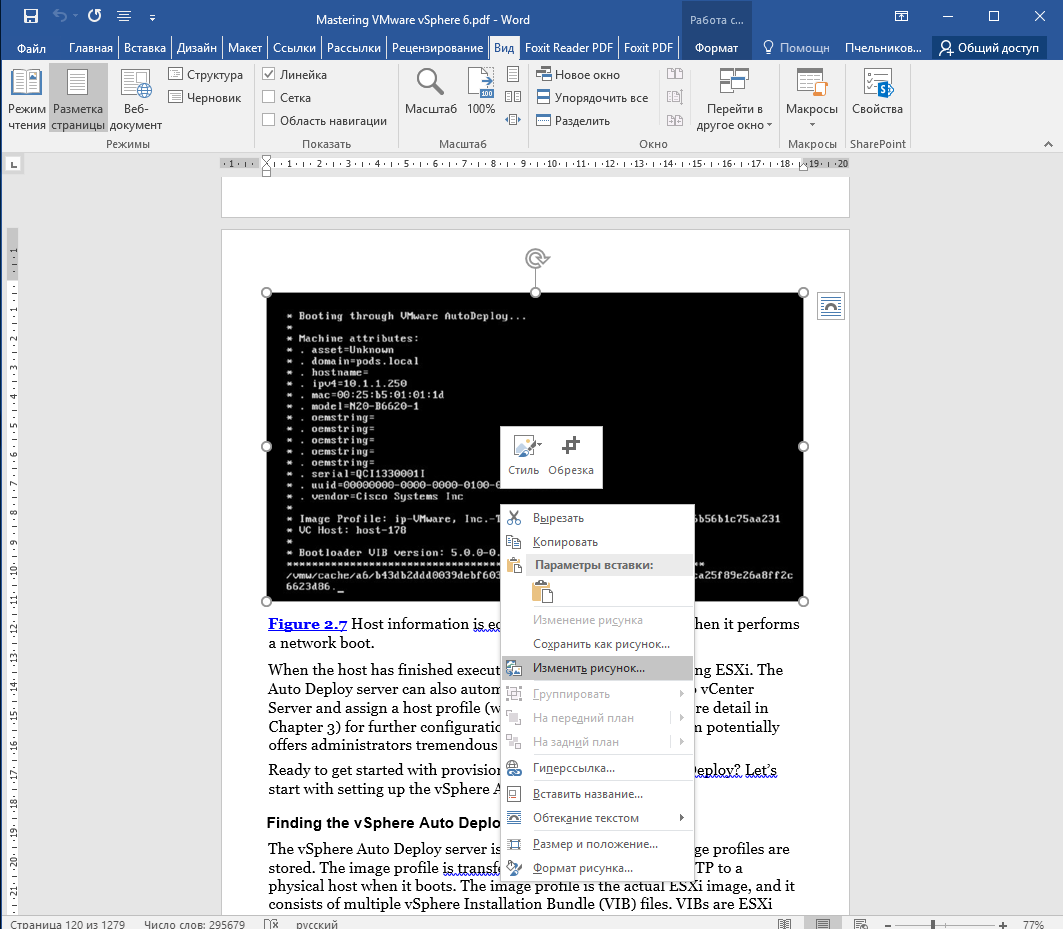Image resolution: width=1063 pixels, height=929 pixels.
Task: Click the русский language status
Action: [x=317, y=924]
